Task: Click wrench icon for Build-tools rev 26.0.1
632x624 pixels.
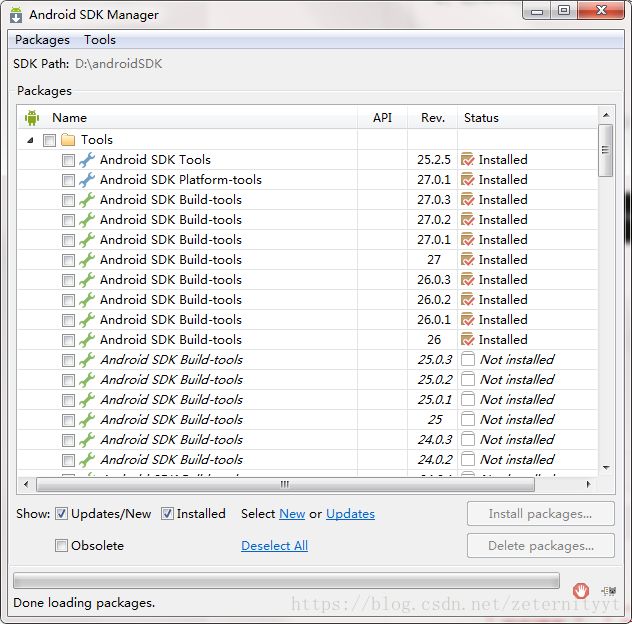Action: pos(87,320)
